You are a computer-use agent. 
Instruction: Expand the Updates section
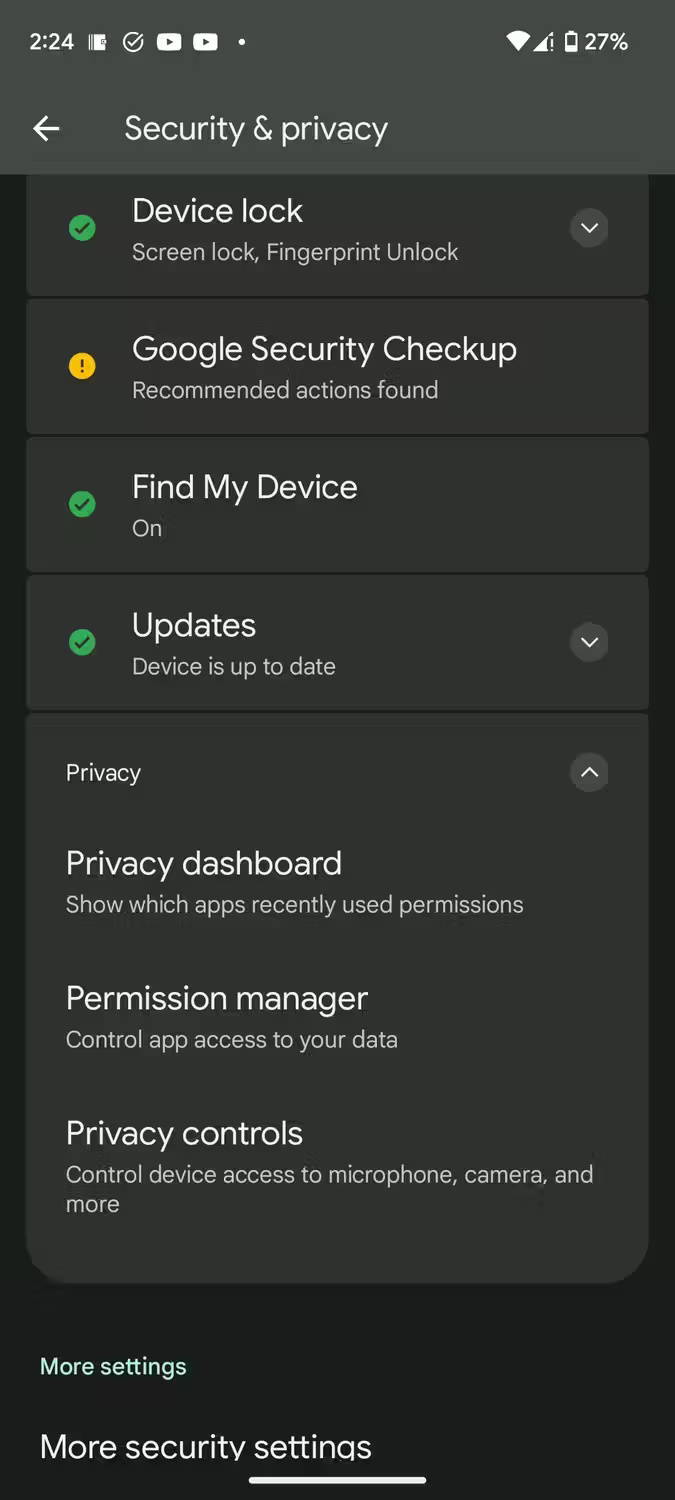click(x=589, y=642)
